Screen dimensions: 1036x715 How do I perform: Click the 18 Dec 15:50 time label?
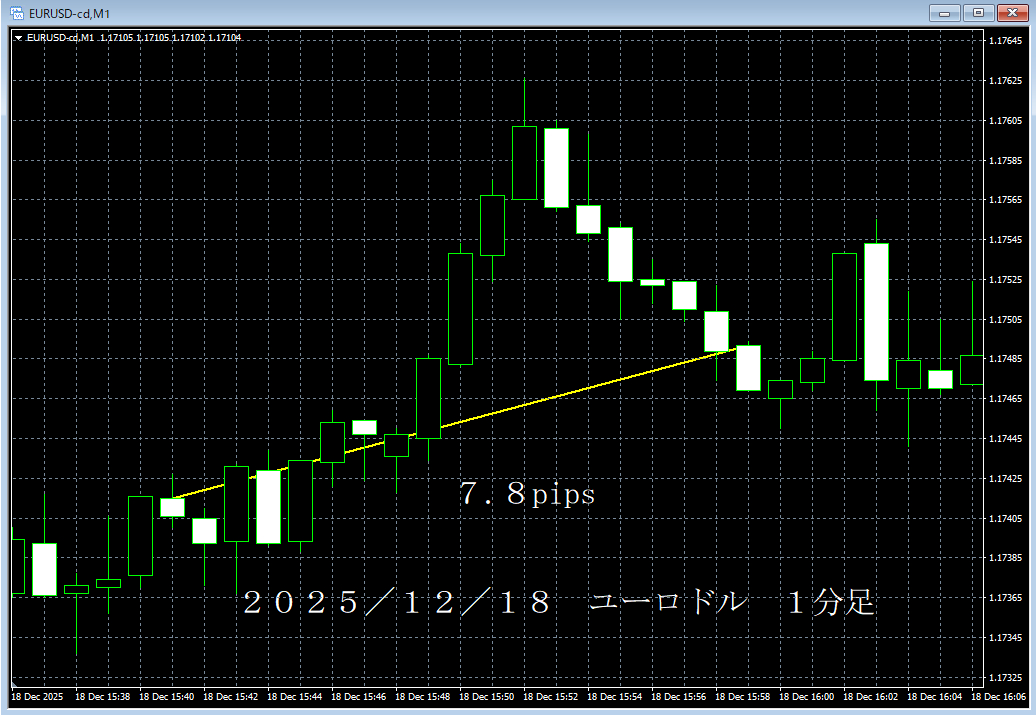487,696
